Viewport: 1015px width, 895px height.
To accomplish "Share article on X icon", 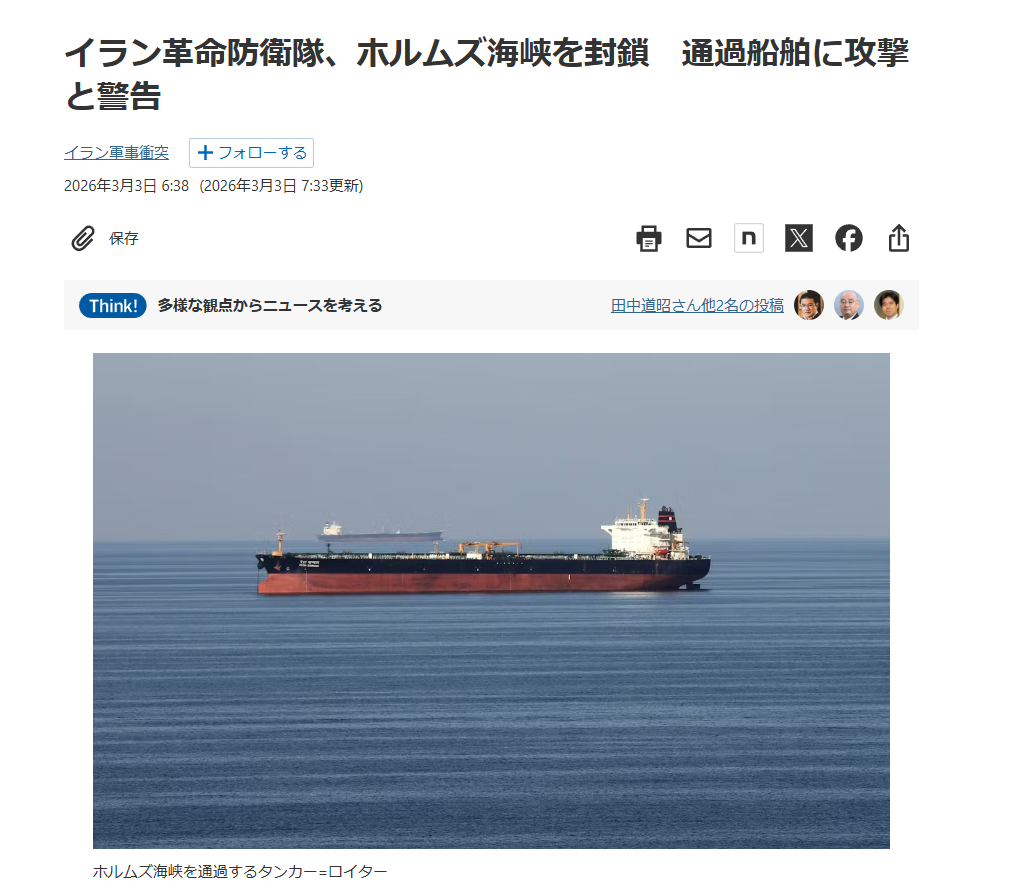I will click(799, 238).
